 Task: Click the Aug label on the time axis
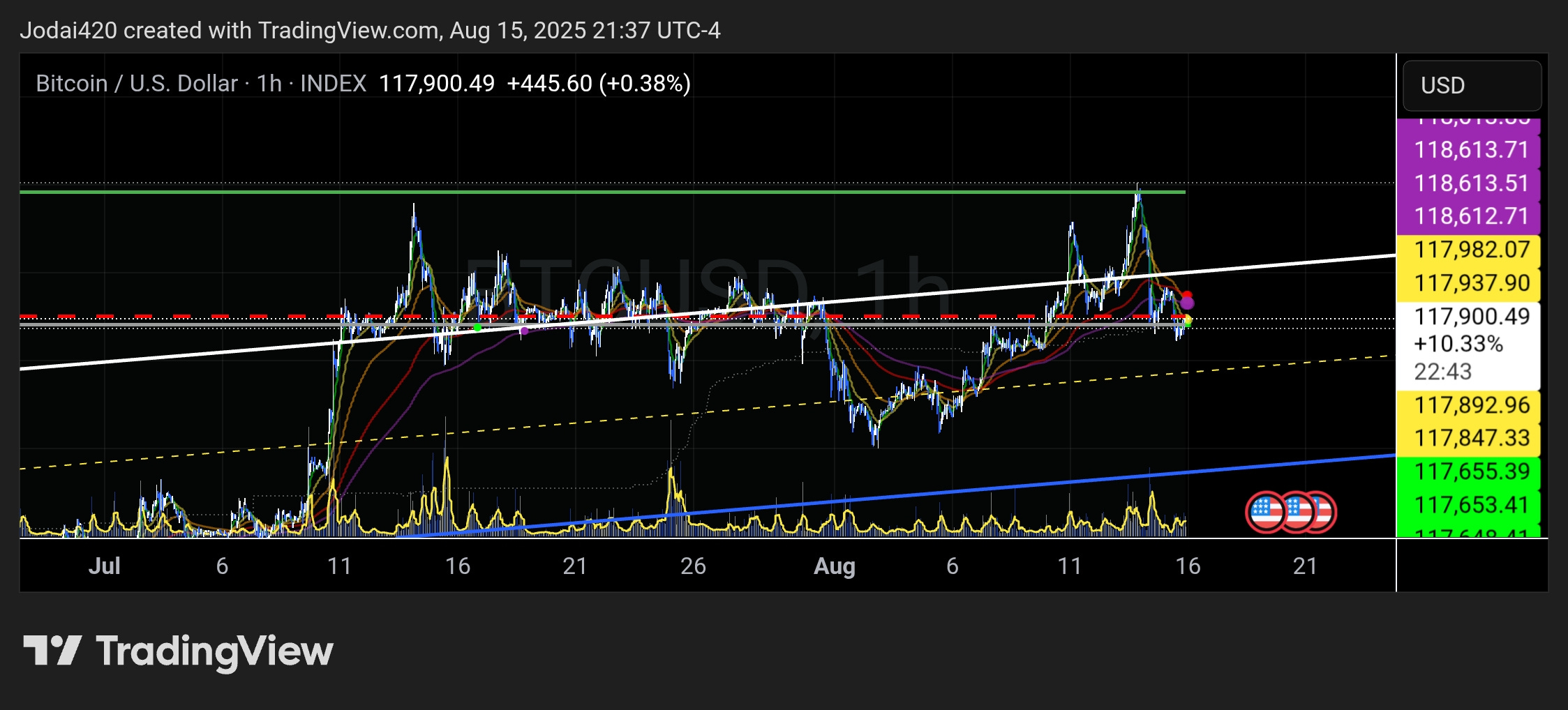[x=835, y=566]
